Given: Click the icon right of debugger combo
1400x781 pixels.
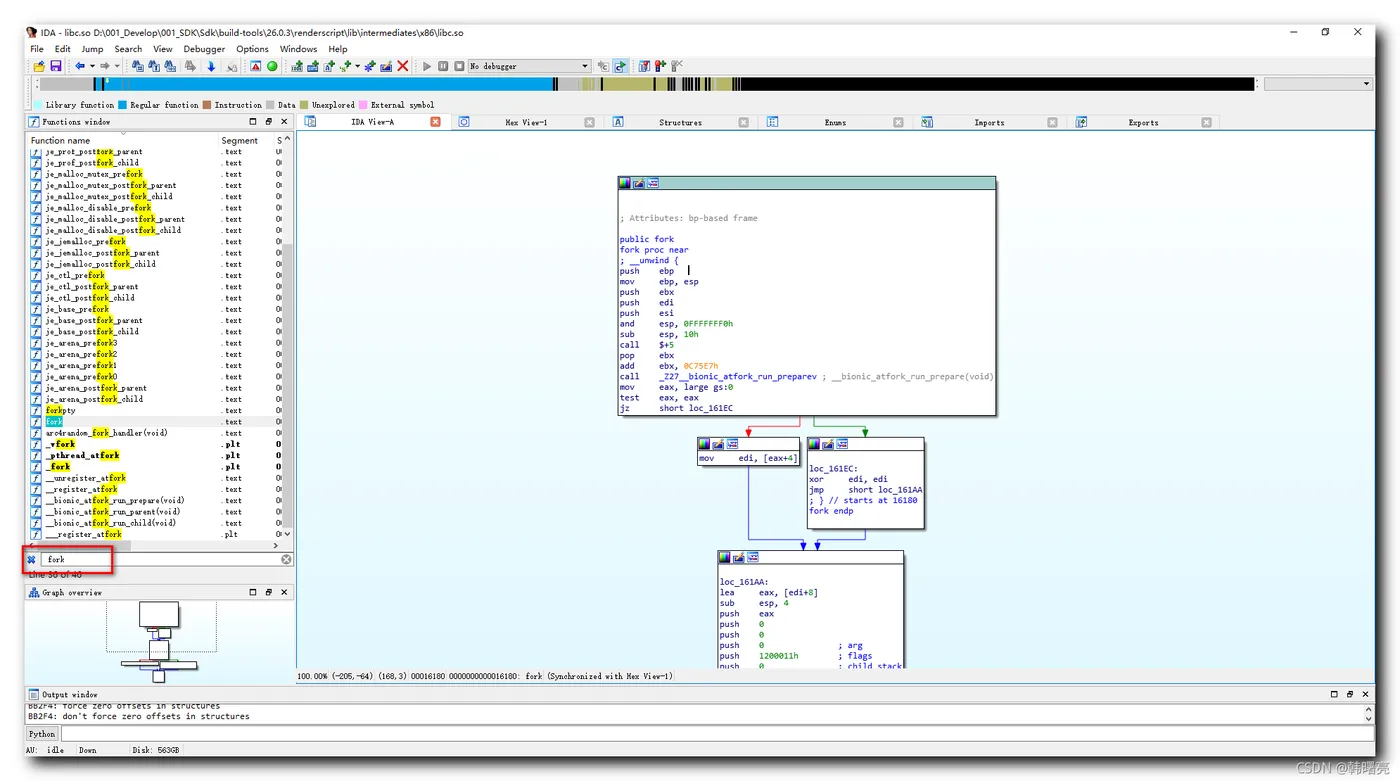Looking at the screenshot, I should (x=603, y=66).
